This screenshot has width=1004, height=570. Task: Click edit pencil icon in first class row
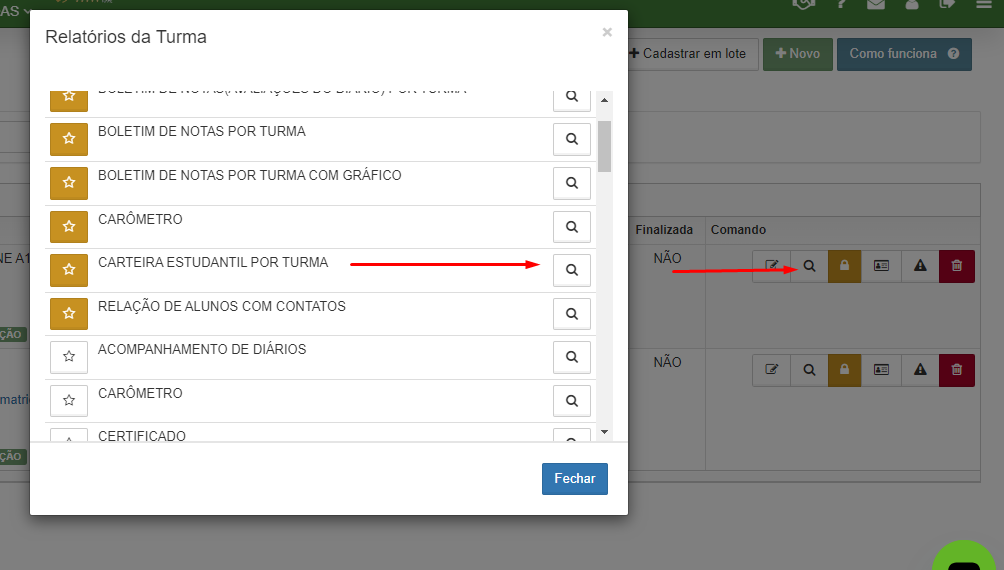(x=772, y=266)
